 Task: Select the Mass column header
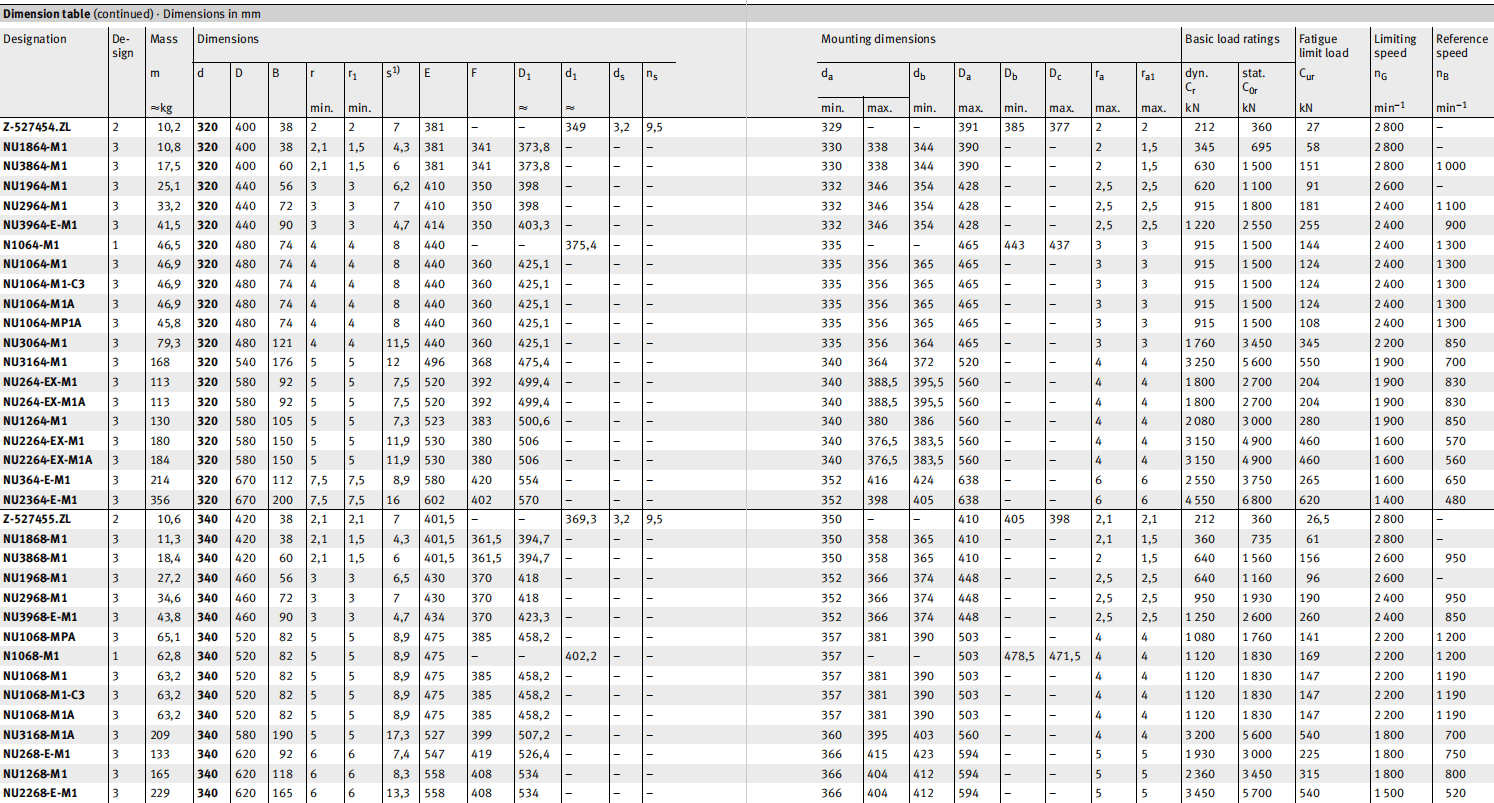tap(164, 39)
